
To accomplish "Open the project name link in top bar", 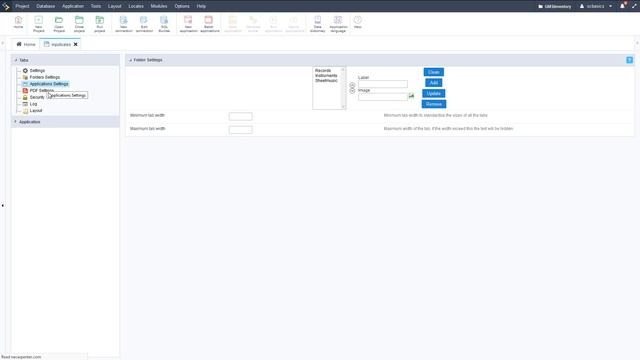I will (555, 6).
